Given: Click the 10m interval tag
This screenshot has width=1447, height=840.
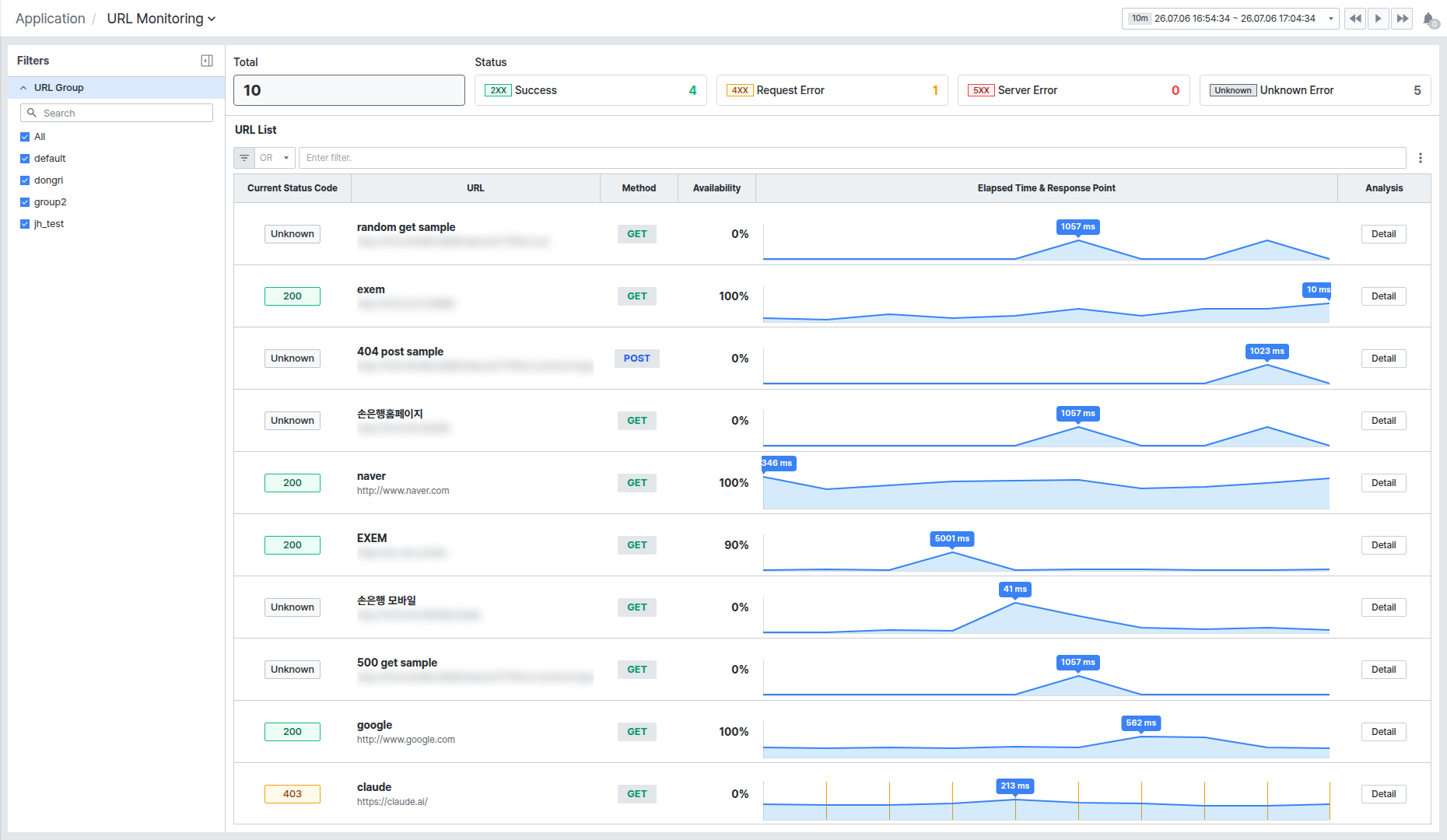Looking at the screenshot, I should pos(1140,19).
